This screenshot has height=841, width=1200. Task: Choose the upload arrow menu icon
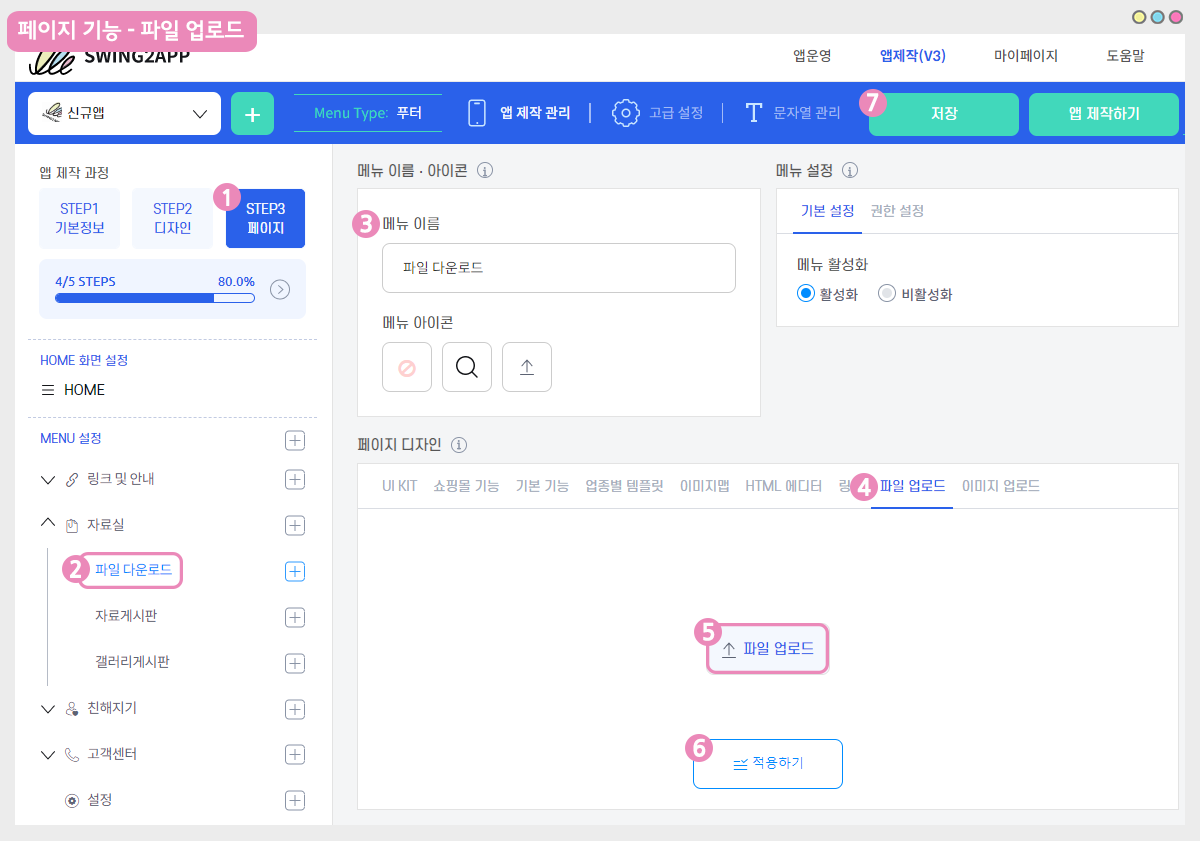[527, 367]
